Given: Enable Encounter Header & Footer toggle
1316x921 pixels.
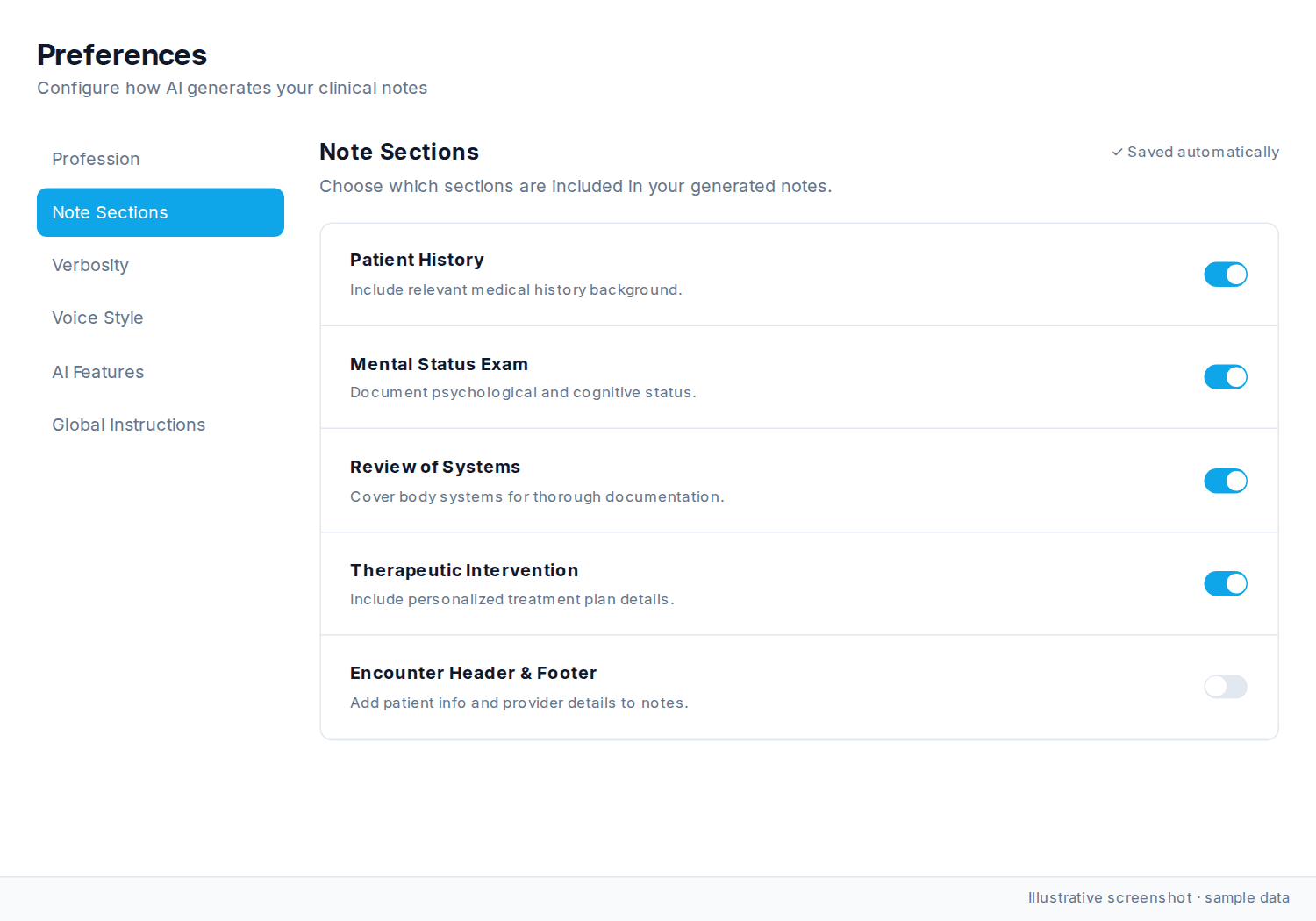Looking at the screenshot, I should point(1226,687).
